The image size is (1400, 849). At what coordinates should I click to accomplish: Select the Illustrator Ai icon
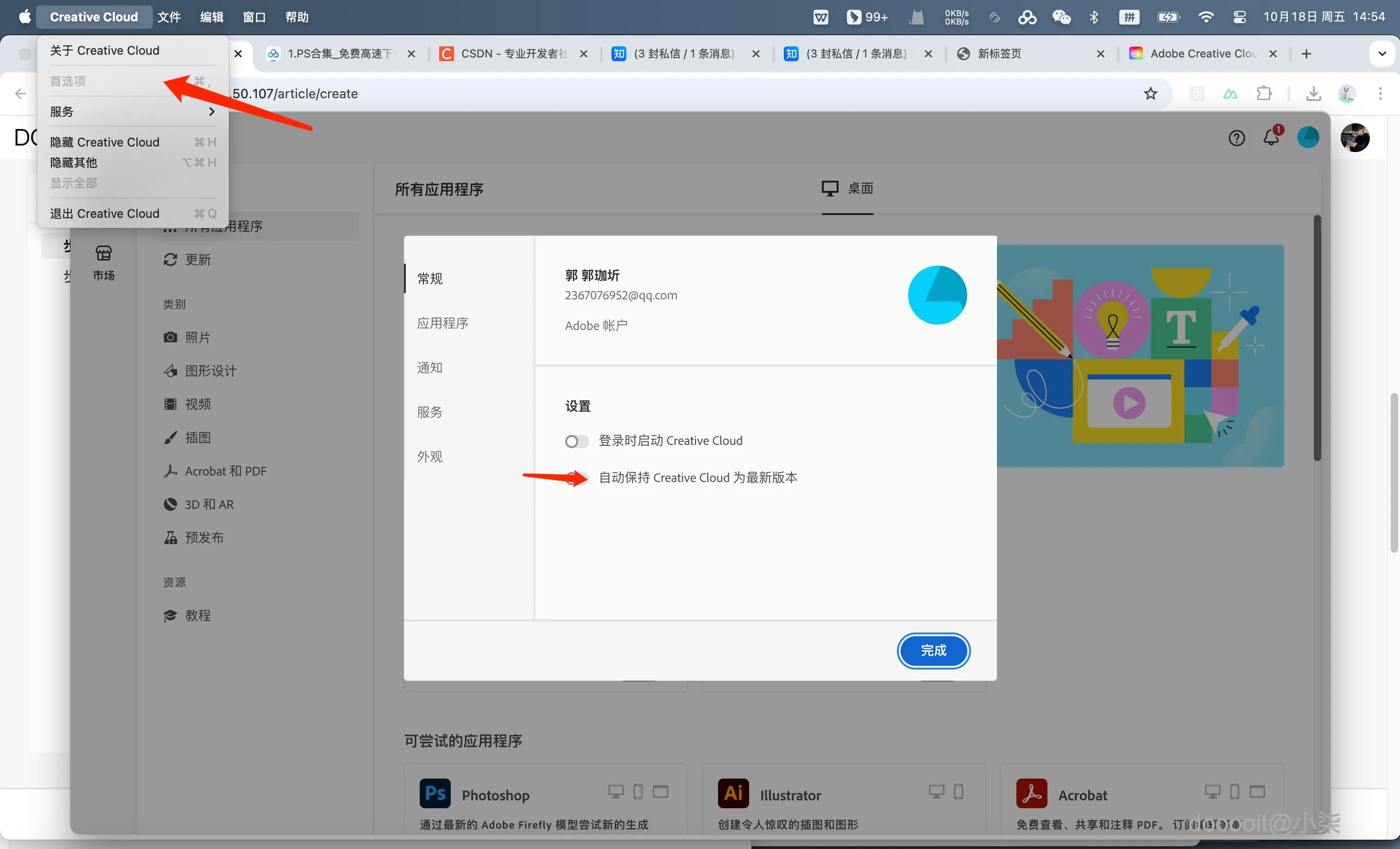(x=733, y=793)
